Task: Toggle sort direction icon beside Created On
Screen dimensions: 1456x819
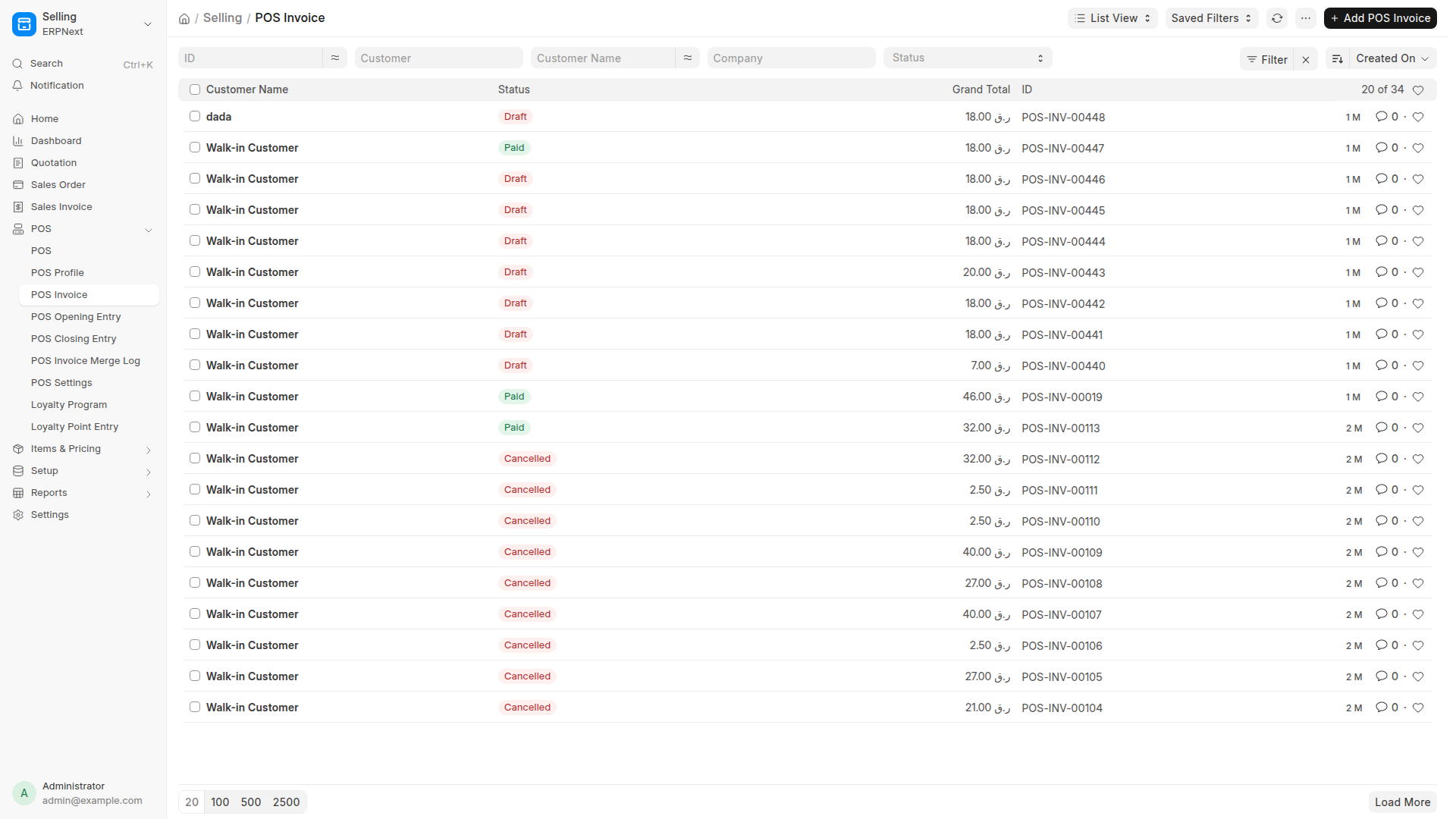Action: [x=1338, y=59]
